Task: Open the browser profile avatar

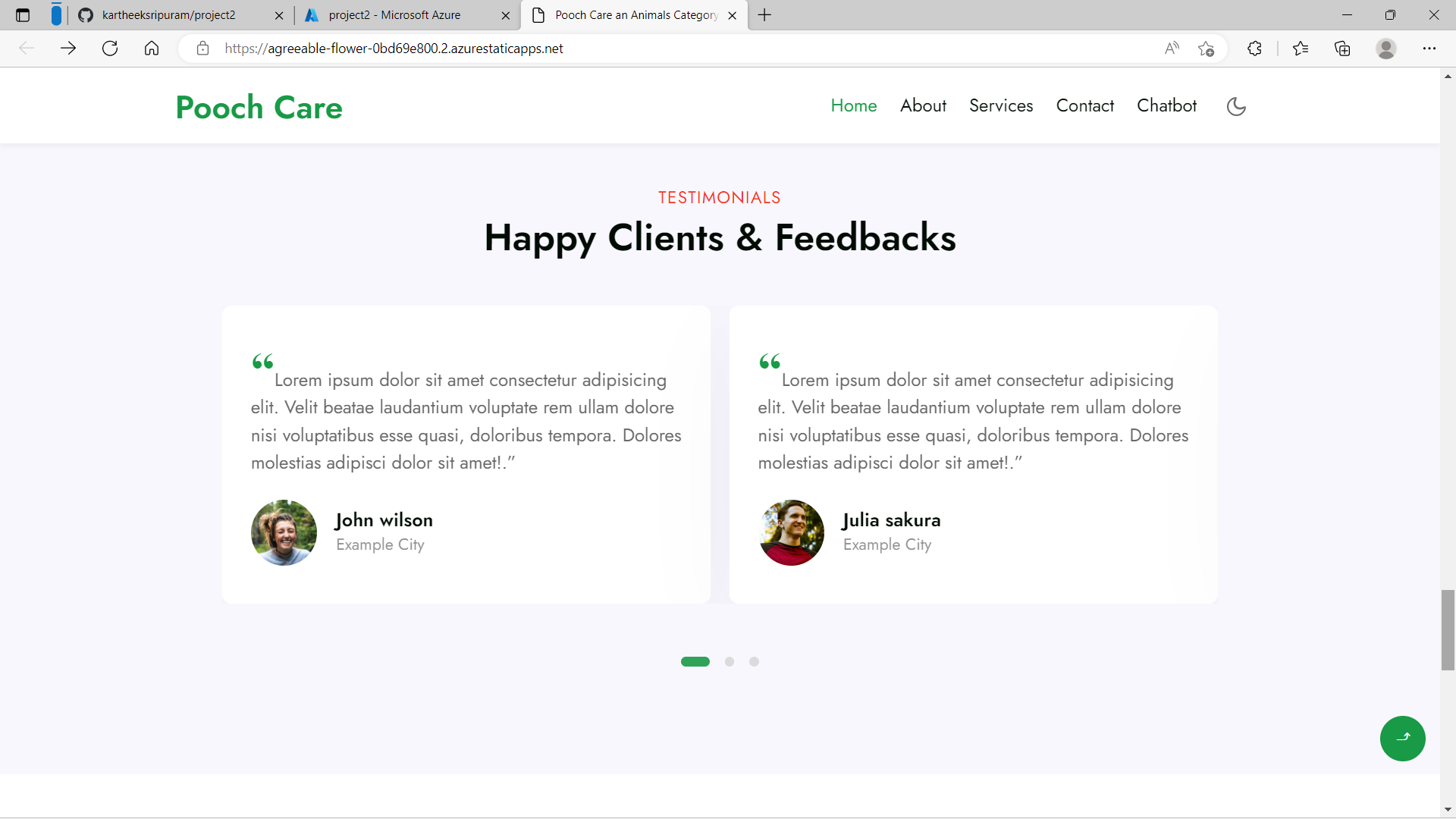Action: (x=1386, y=49)
